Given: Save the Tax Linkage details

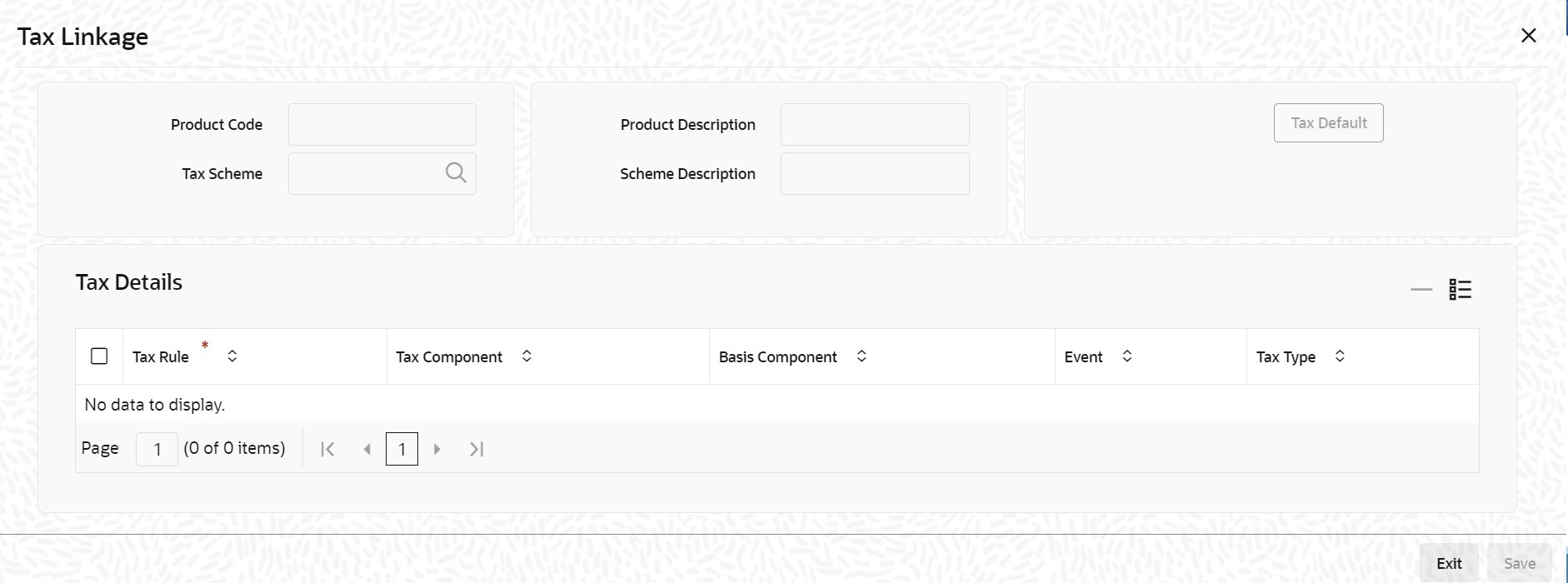Looking at the screenshot, I should click(x=1520, y=563).
